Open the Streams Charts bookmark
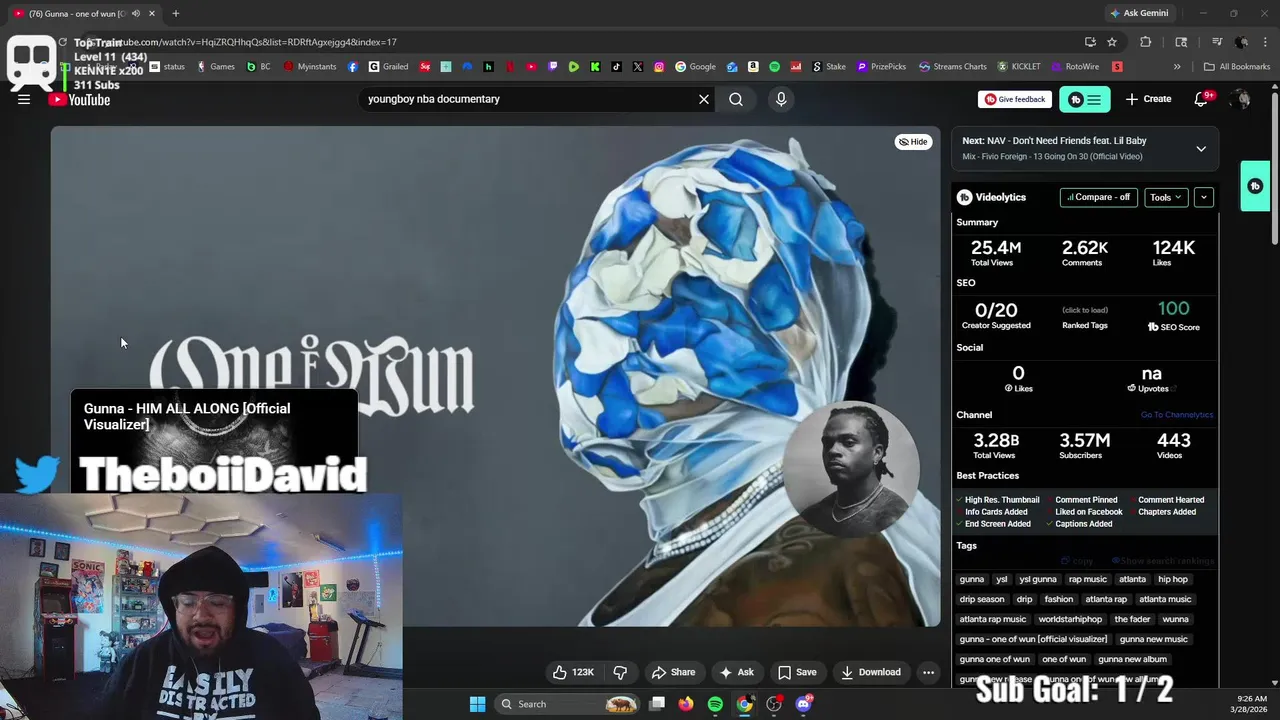 coord(952,67)
